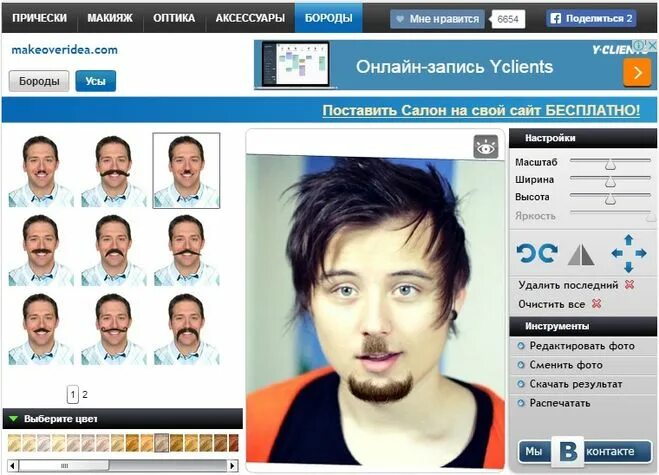This screenshot has width=659, height=475.
Task: Go to page 2 of mustaches
Action: point(85,395)
